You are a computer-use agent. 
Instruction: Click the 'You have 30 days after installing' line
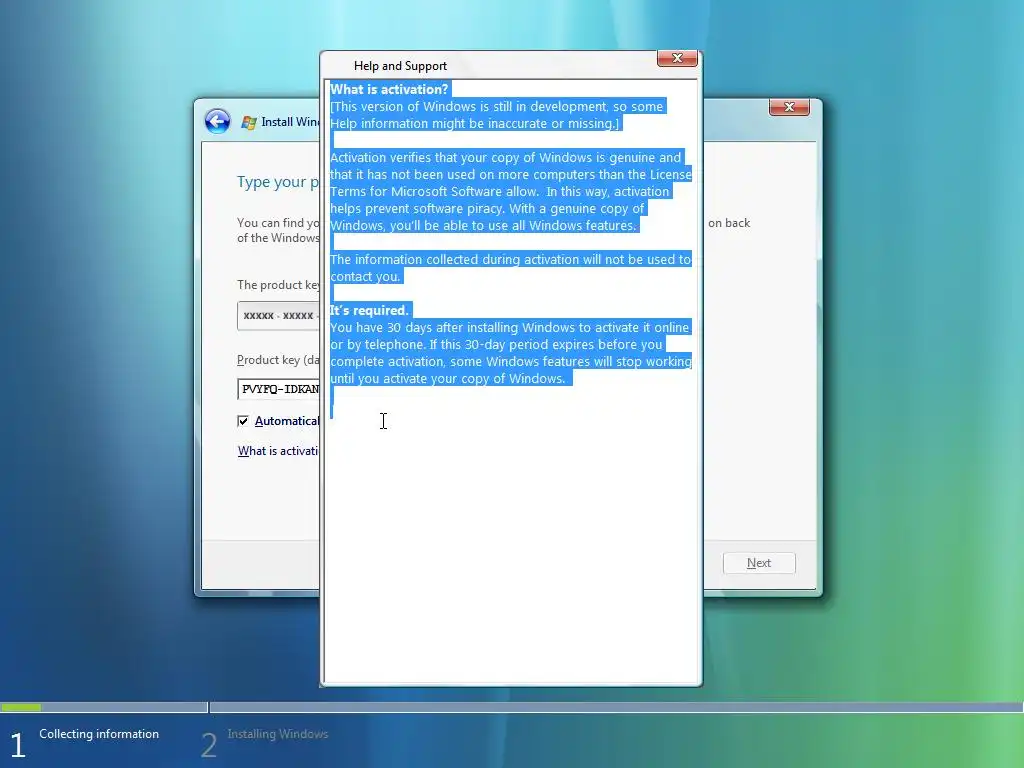click(509, 327)
